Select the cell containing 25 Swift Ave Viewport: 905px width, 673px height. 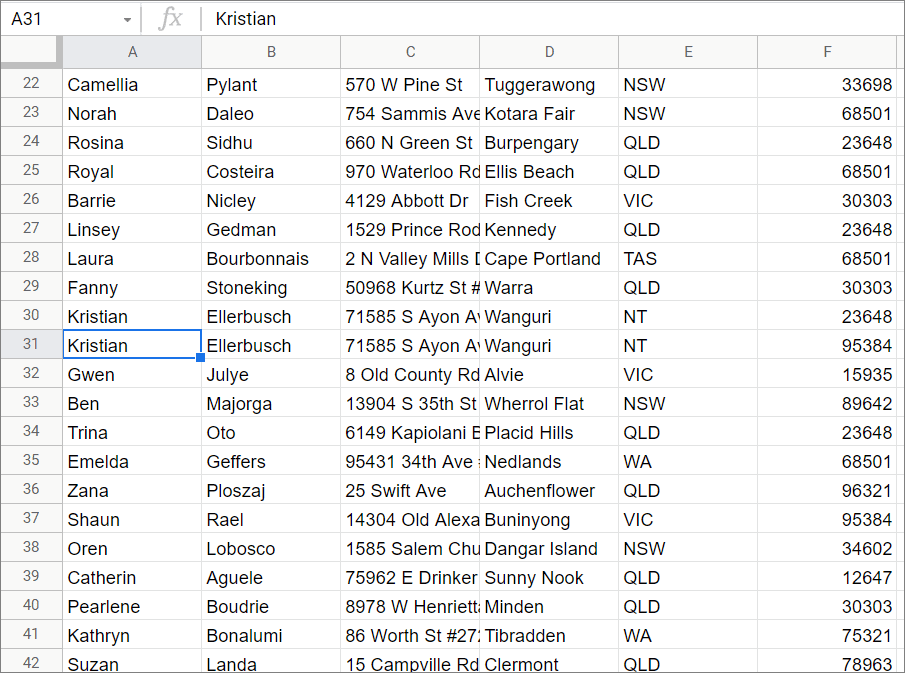click(410, 490)
